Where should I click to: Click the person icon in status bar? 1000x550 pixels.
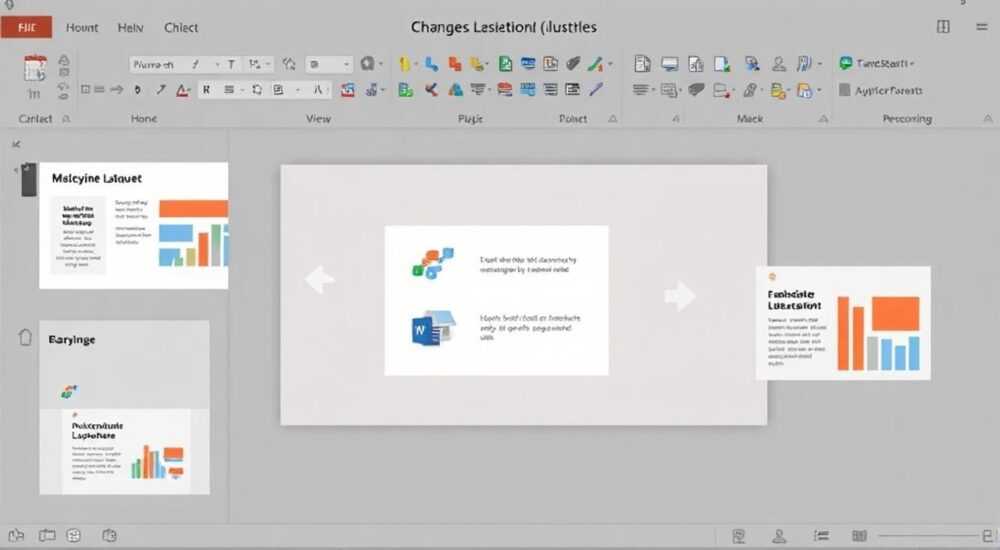779,536
